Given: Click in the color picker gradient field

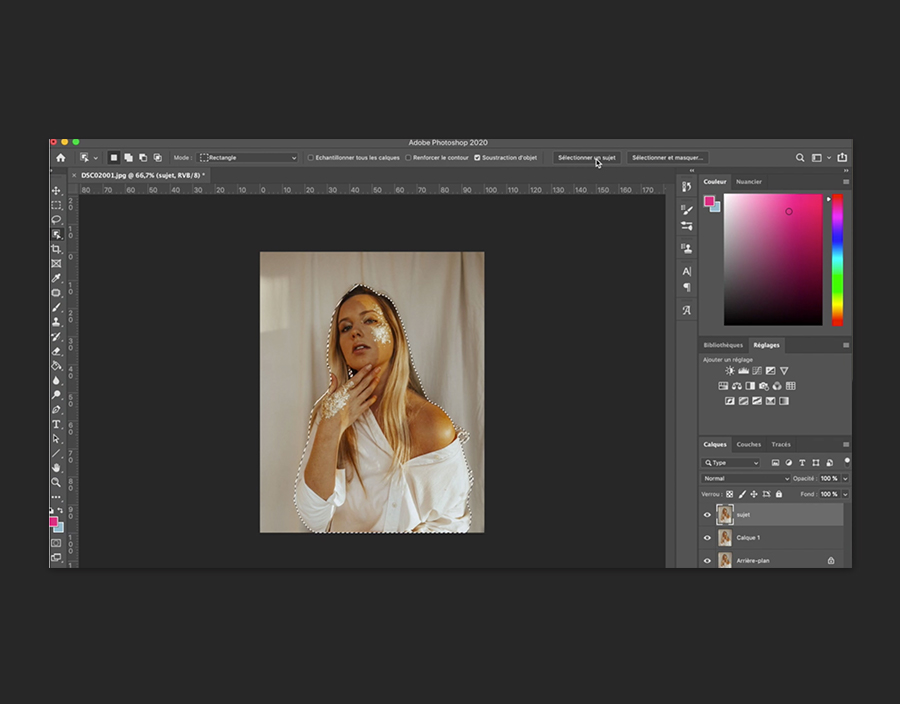Looking at the screenshot, I should point(772,258).
